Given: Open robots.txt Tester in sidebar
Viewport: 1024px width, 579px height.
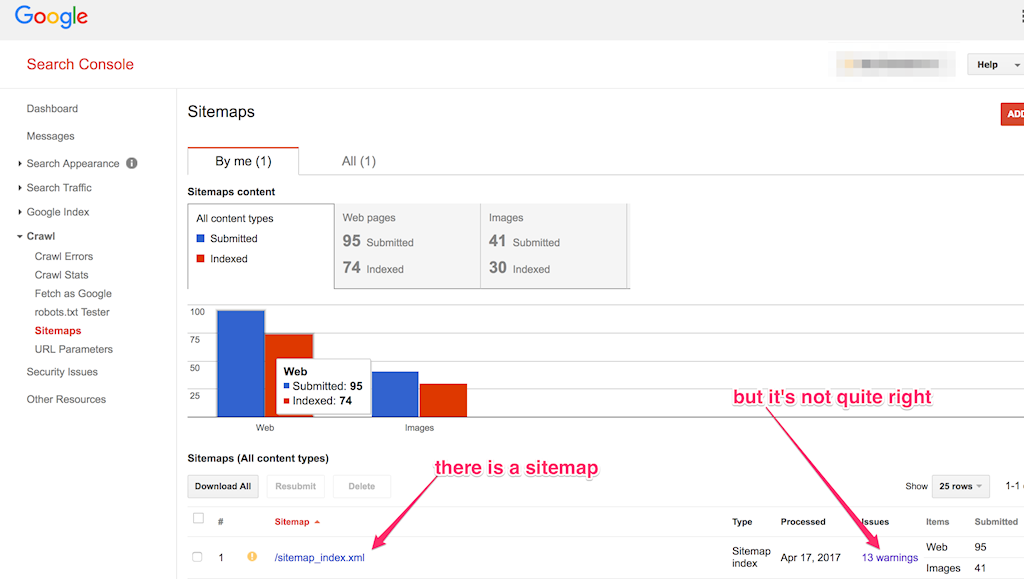Looking at the screenshot, I should (x=72, y=312).
